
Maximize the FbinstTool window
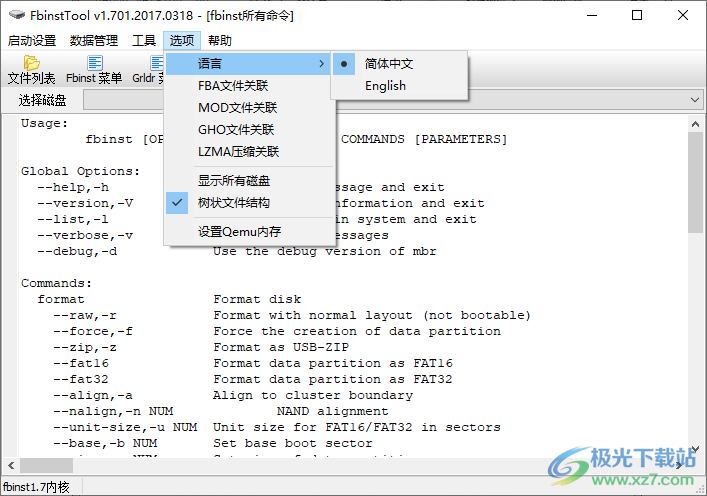click(637, 15)
